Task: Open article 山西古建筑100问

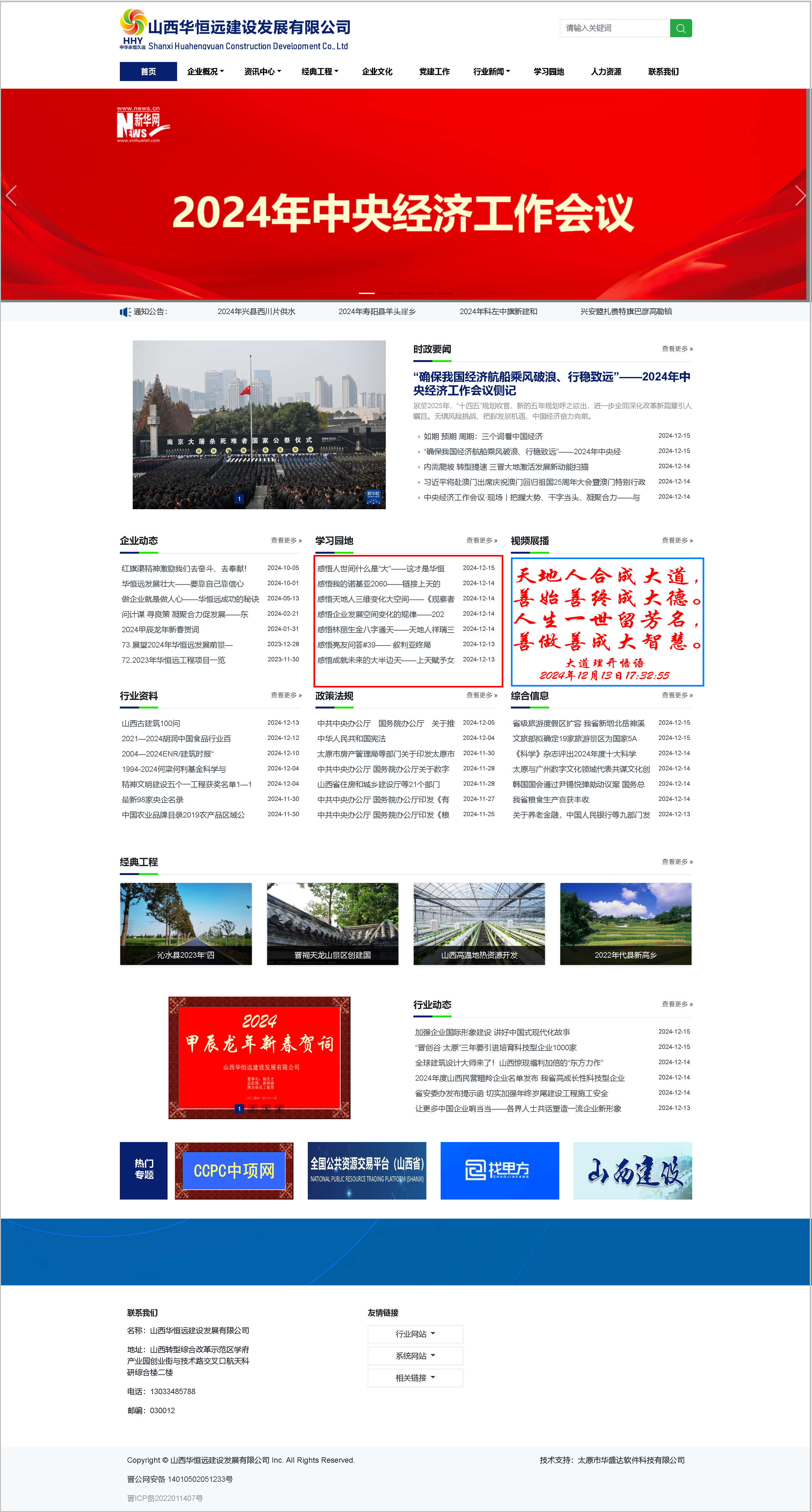Action: click(x=151, y=723)
